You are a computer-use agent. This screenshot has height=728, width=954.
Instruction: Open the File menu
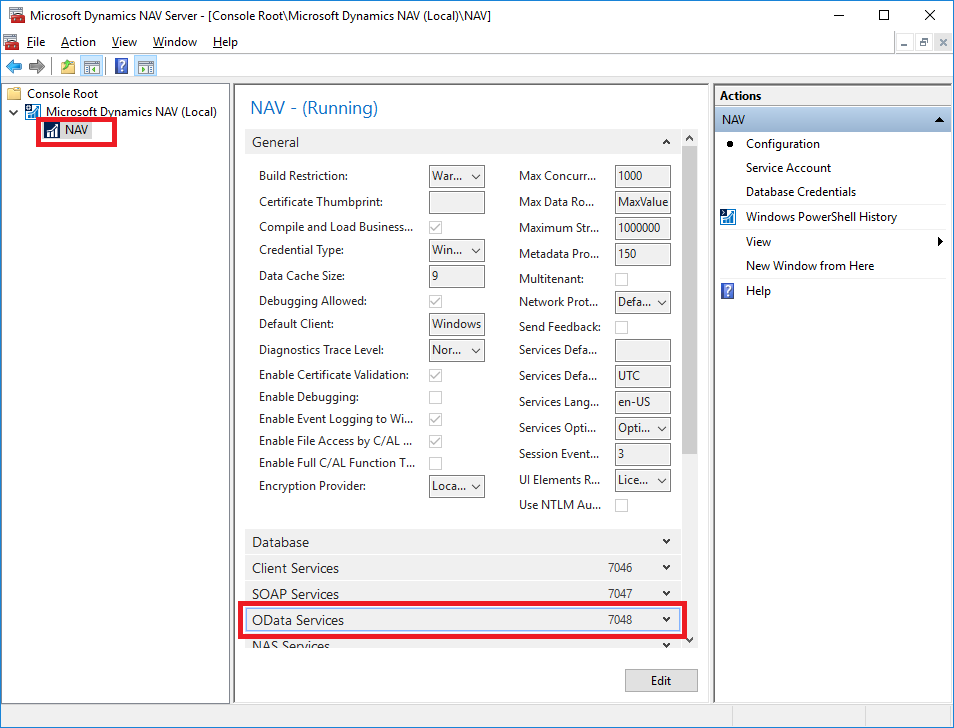pyautogui.click(x=36, y=42)
